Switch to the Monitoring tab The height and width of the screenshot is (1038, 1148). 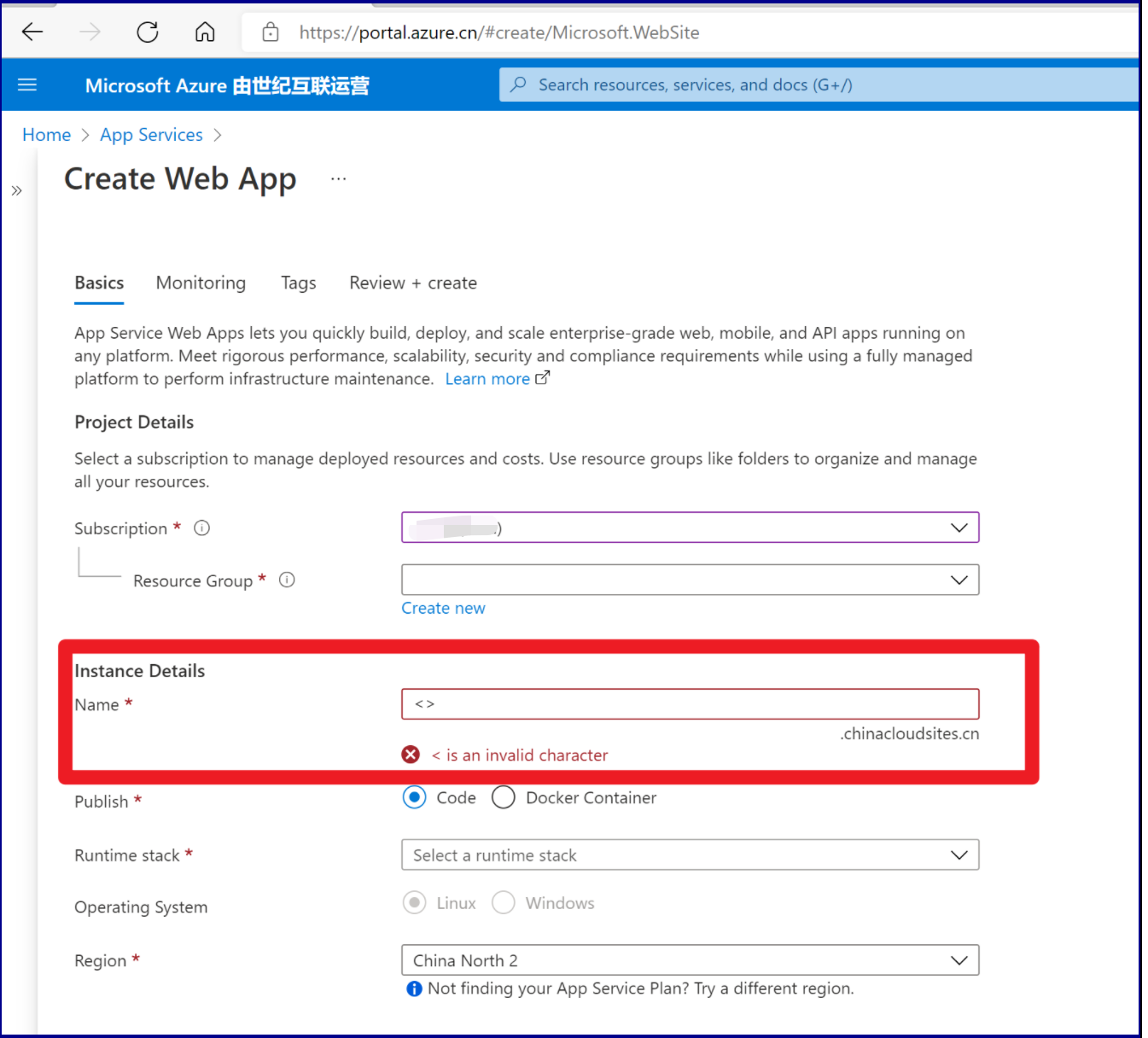tap(201, 283)
